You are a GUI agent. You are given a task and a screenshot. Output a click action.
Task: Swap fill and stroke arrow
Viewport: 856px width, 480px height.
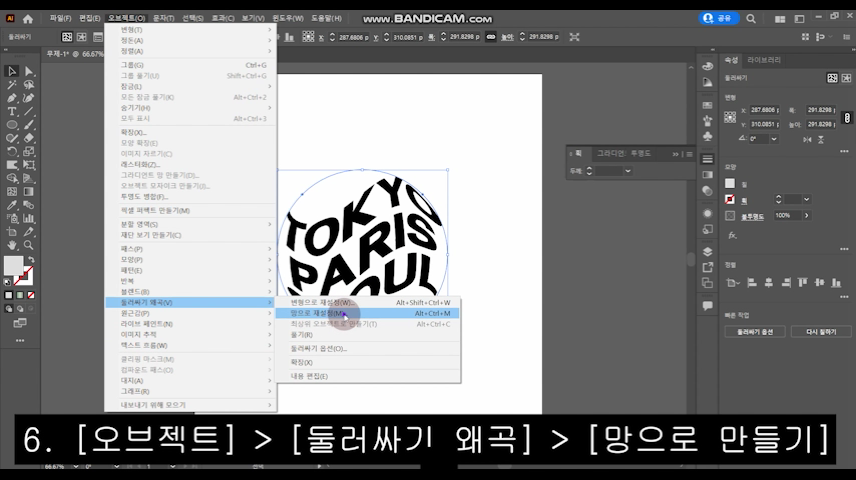point(31,260)
